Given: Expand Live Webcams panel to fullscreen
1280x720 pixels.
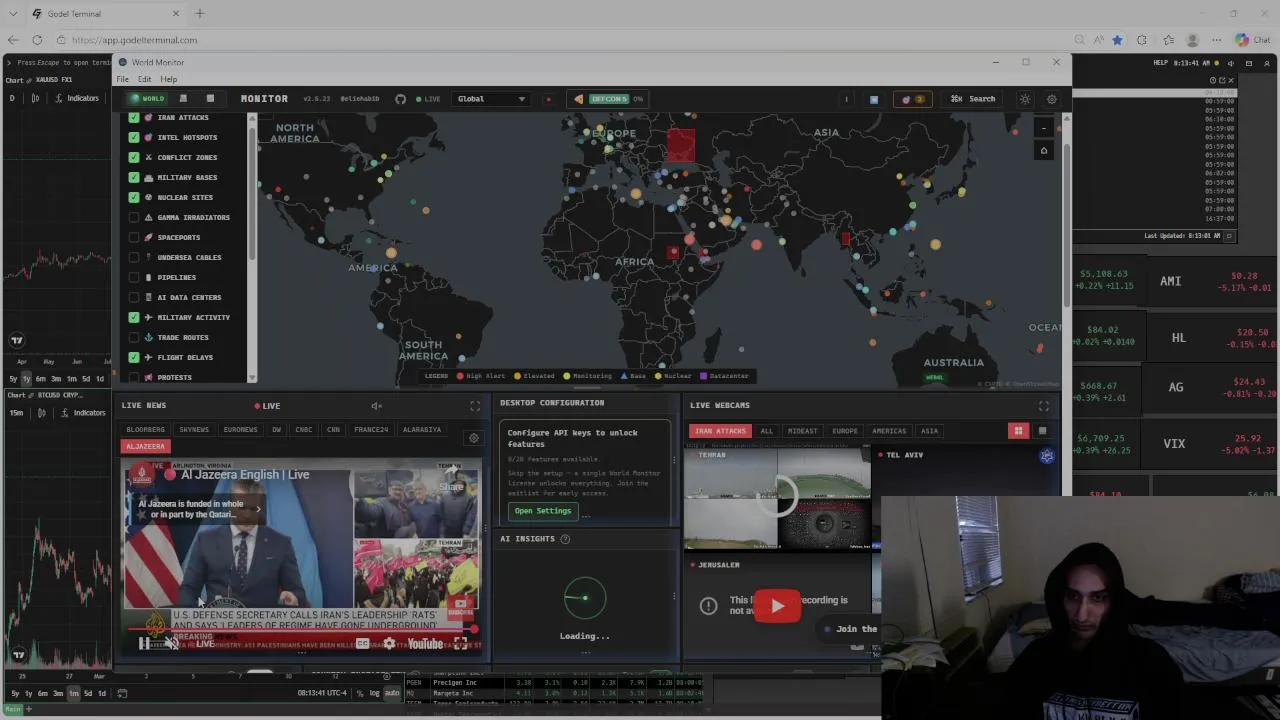Looking at the screenshot, I should point(1044,405).
